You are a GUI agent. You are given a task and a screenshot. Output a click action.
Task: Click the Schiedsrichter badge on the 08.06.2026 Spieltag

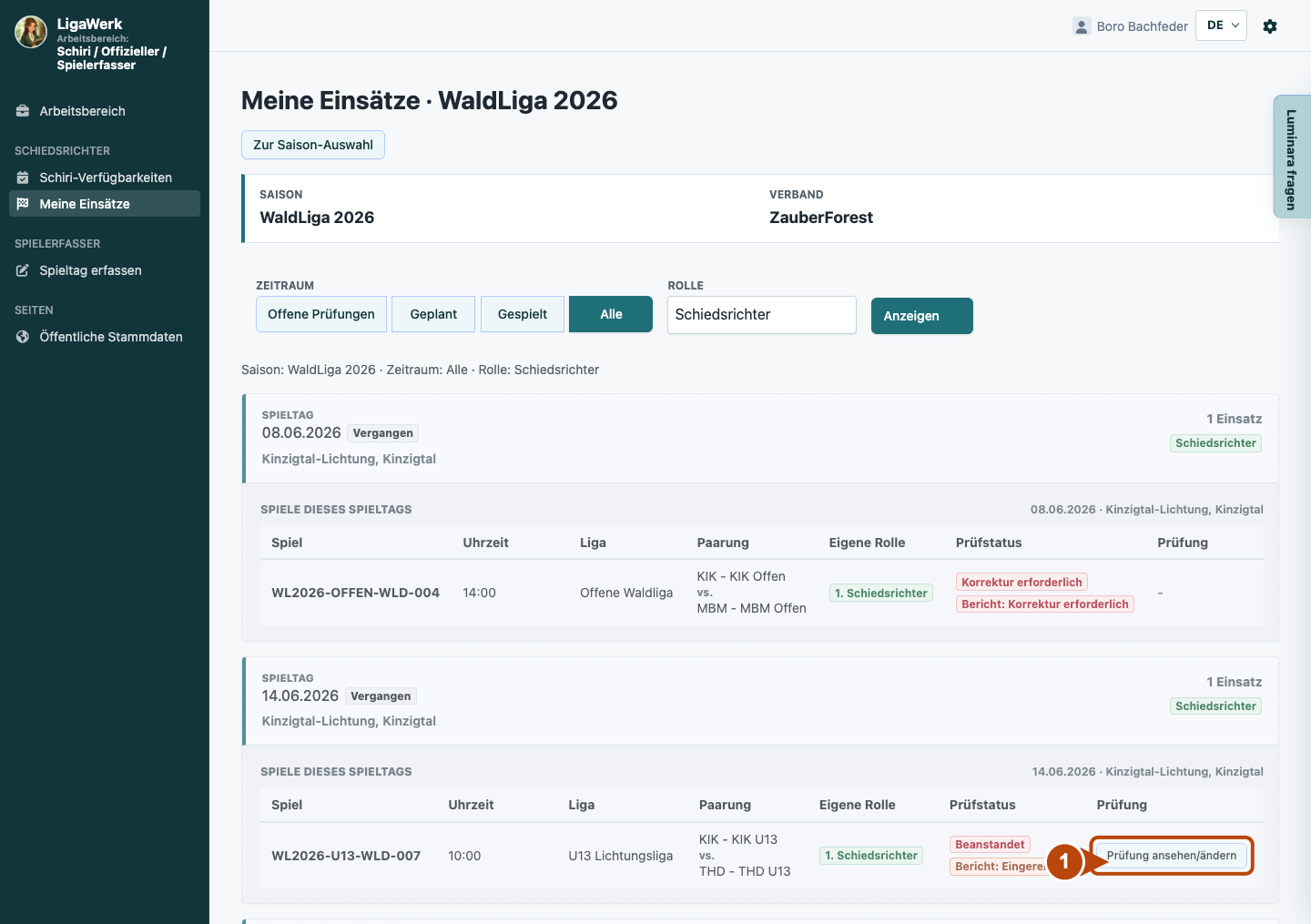[x=1215, y=443]
